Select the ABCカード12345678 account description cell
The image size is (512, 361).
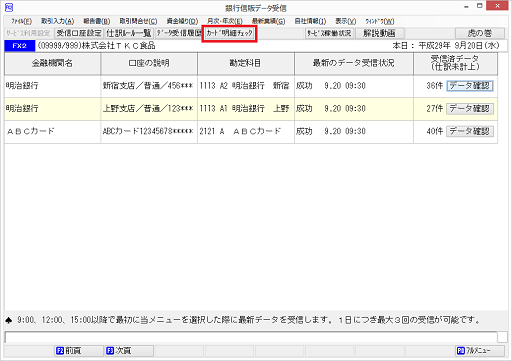(x=149, y=131)
